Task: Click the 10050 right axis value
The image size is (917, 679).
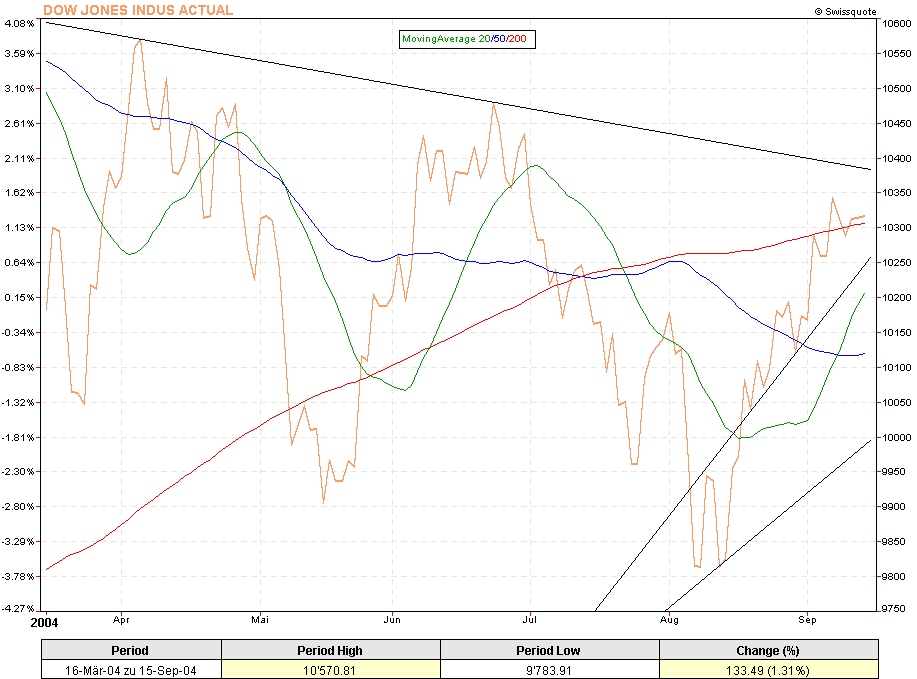Action: [x=897, y=402]
